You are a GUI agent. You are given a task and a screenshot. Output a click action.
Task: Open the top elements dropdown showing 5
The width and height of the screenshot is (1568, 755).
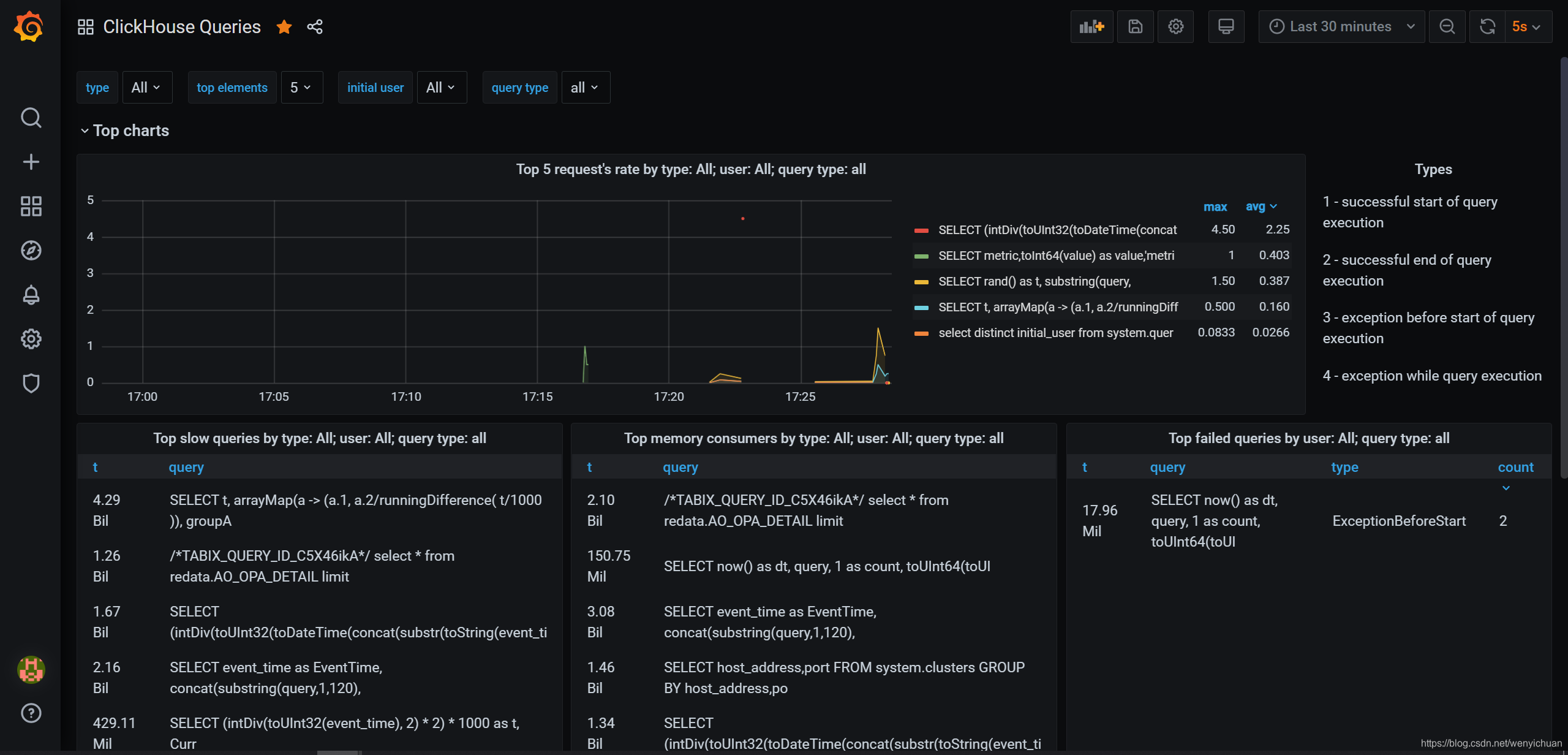(301, 88)
